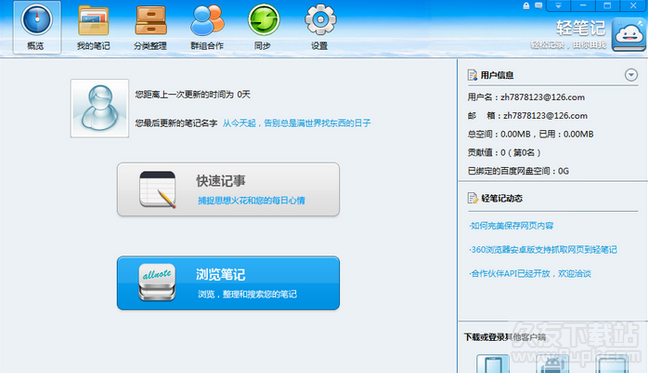This screenshot has width=648, height=373.
Task: Open last updated note link 从今天起
Action: pyautogui.click(x=296, y=123)
